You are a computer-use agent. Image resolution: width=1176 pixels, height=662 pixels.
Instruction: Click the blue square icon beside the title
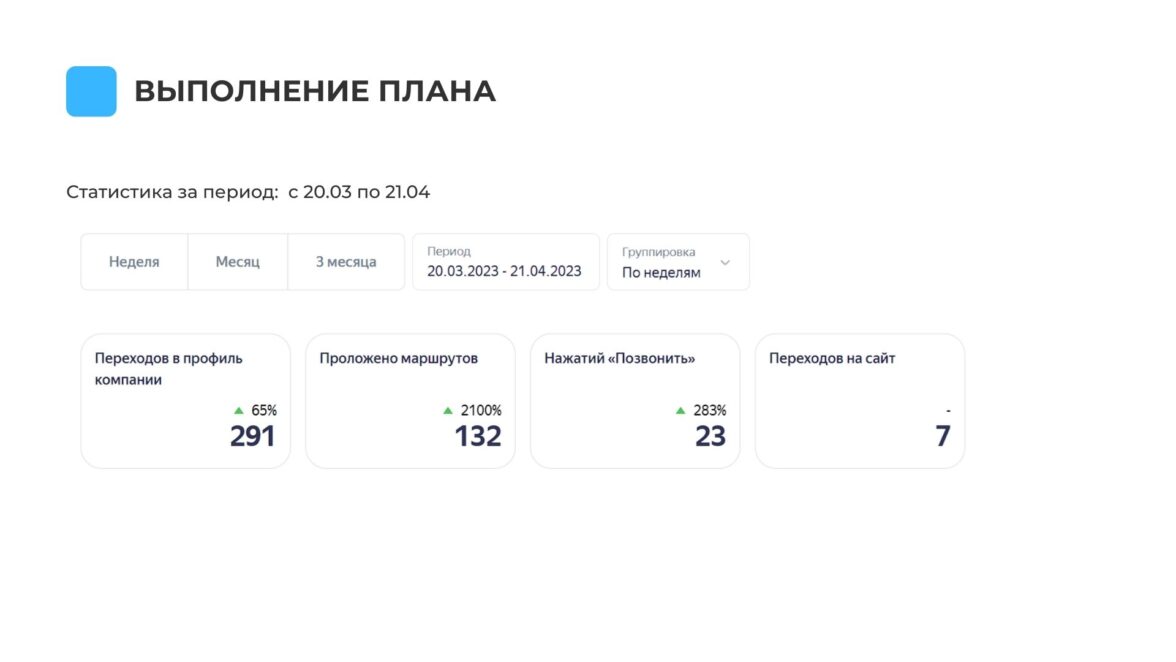click(x=91, y=91)
